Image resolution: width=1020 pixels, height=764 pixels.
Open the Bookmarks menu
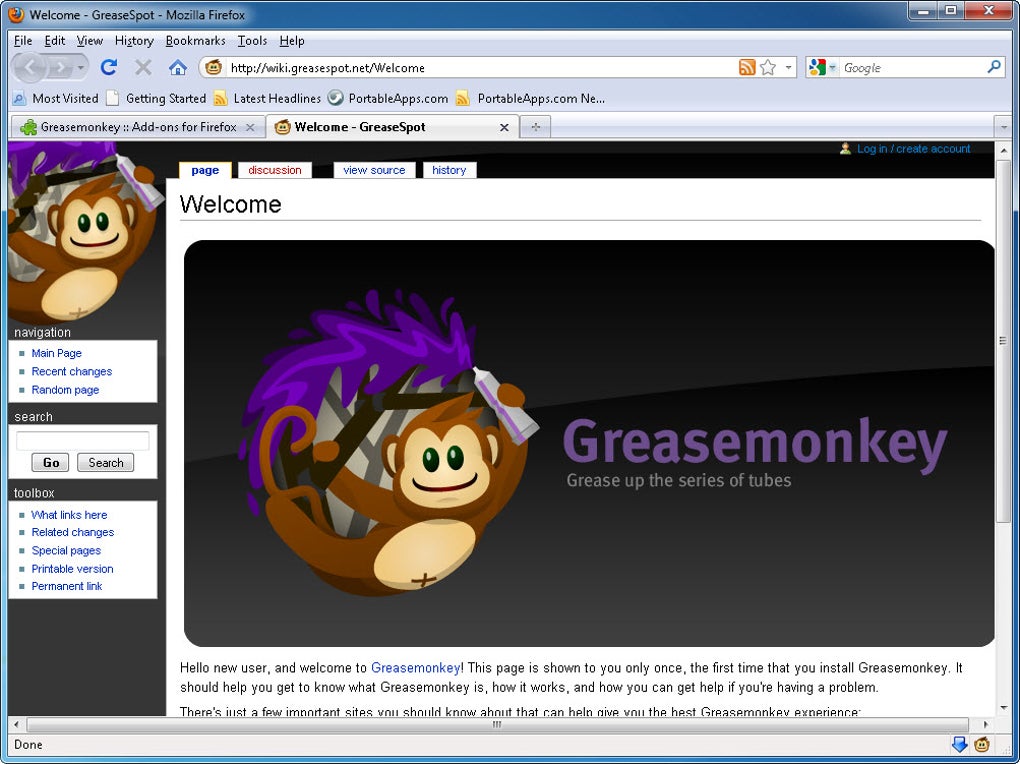click(x=195, y=40)
